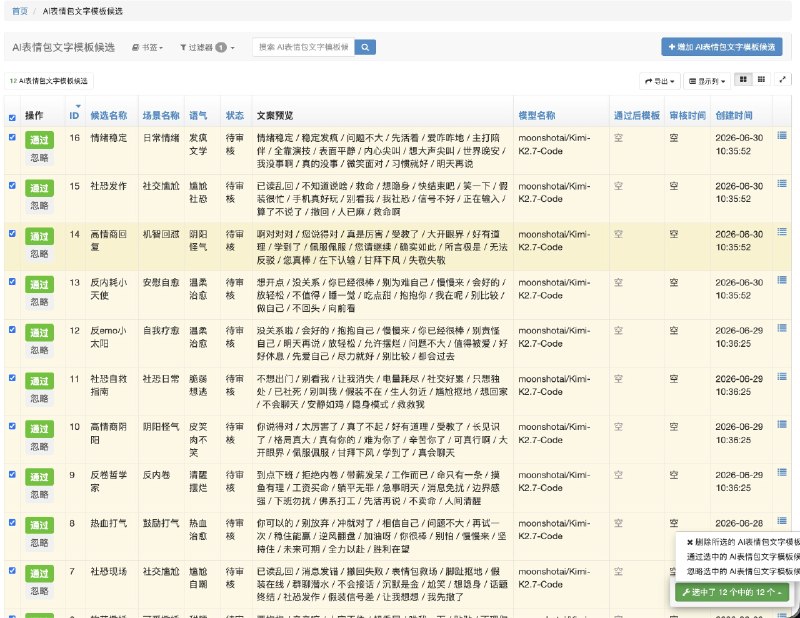Sort by 场景名称 column header
The width and height of the screenshot is (800, 618).
161,116
